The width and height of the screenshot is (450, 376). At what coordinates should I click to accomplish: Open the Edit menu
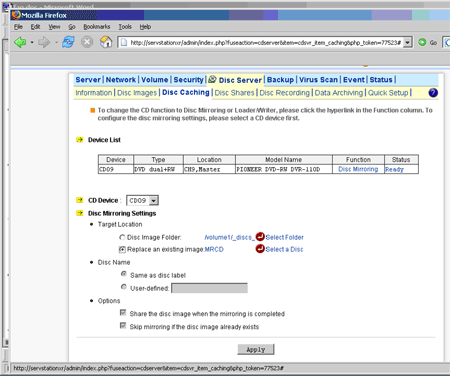(x=35, y=27)
